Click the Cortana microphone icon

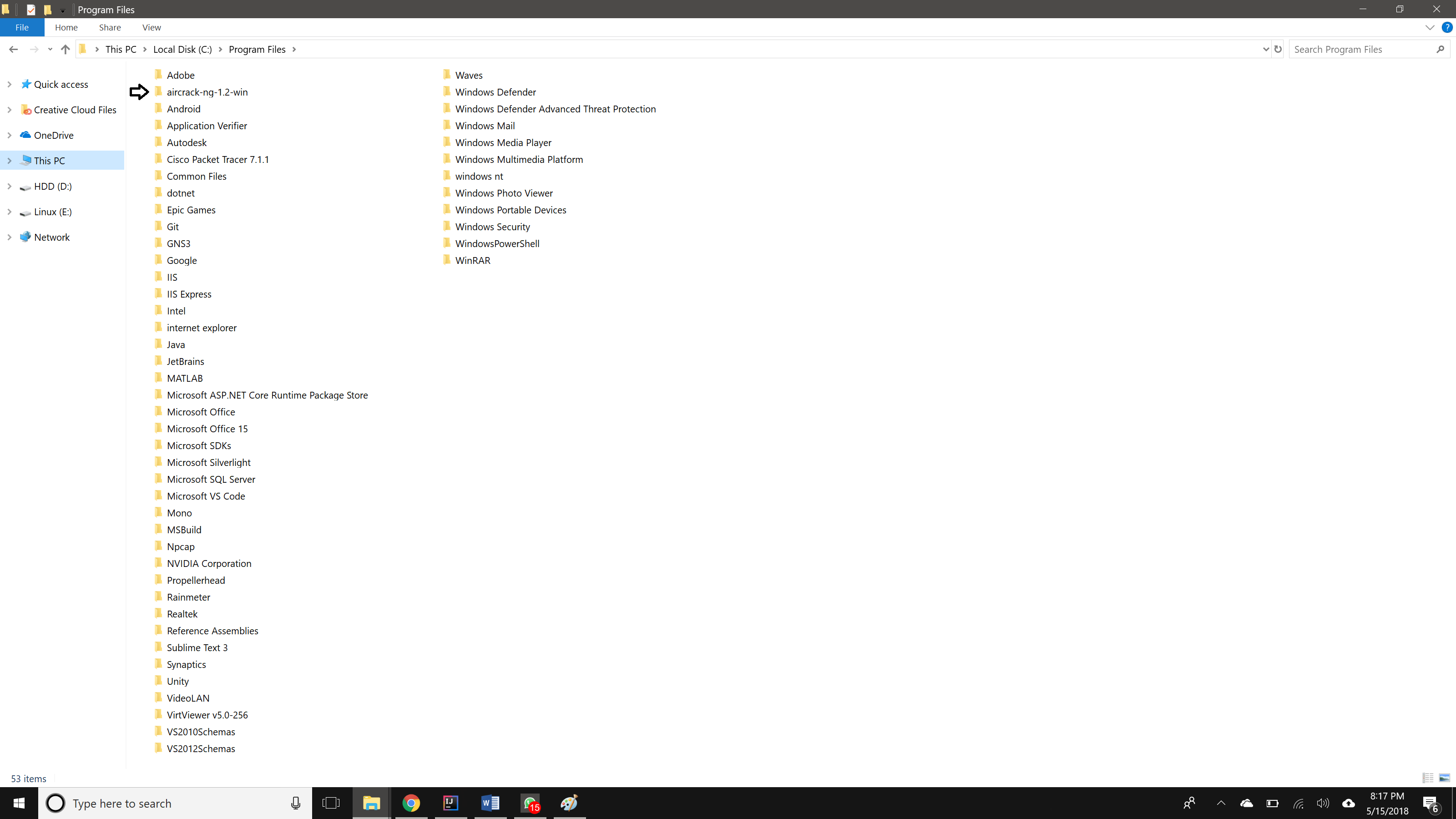[x=295, y=803]
